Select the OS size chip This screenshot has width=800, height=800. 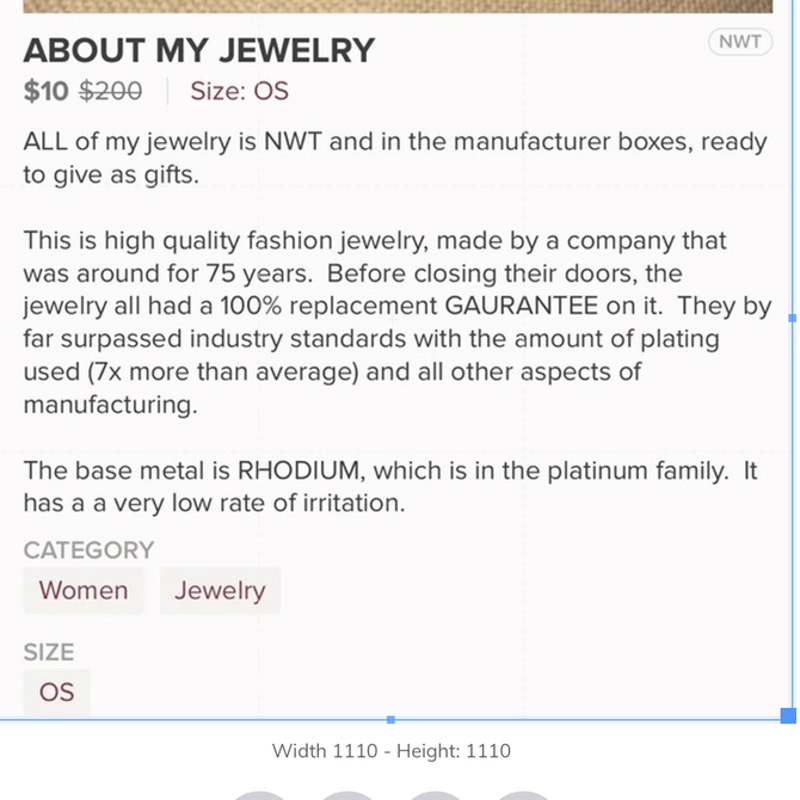point(57,692)
